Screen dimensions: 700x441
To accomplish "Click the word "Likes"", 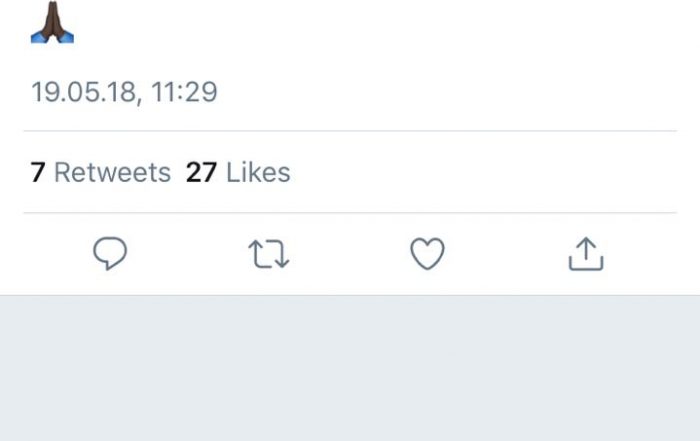I will pyautogui.click(x=258, y=172).
